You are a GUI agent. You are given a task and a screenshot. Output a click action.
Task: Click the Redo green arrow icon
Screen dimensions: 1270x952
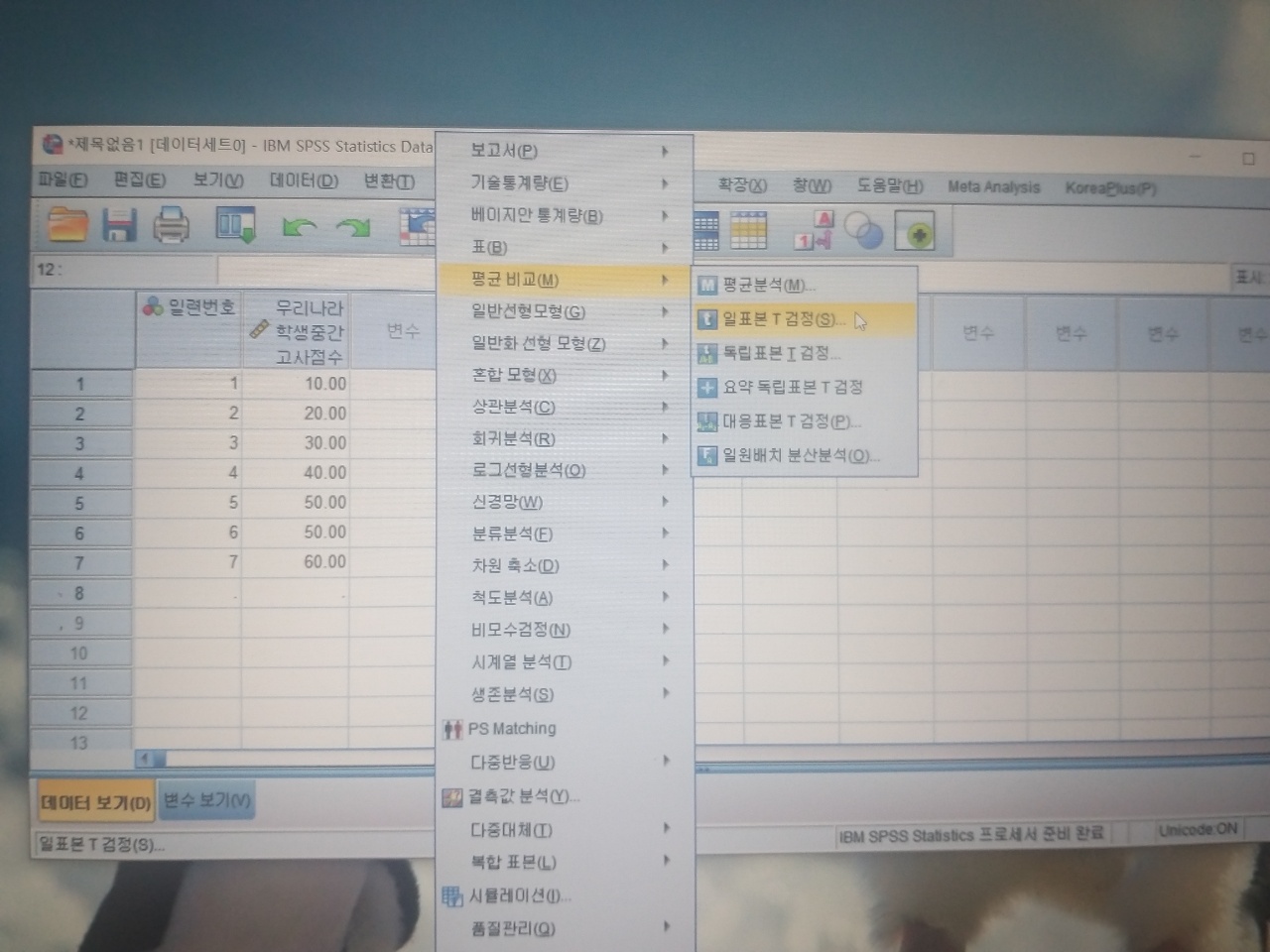point(352,228)
